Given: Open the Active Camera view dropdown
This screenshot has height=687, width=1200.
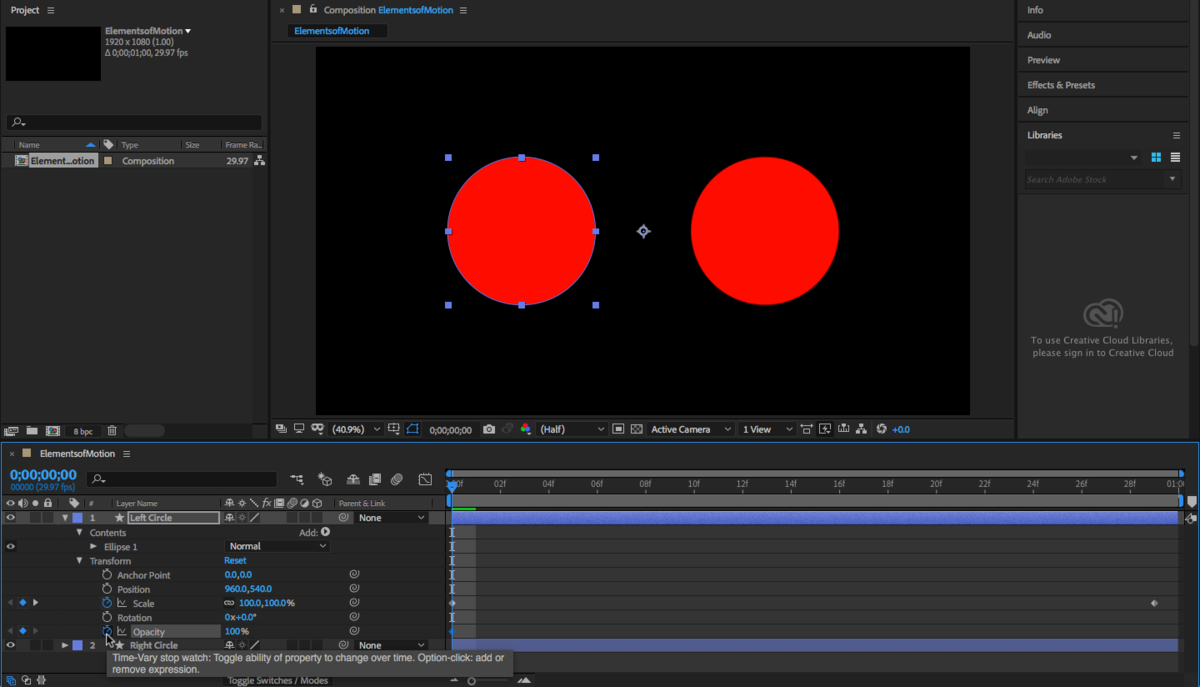Looking at the screenshot, I should pos(691,429).
